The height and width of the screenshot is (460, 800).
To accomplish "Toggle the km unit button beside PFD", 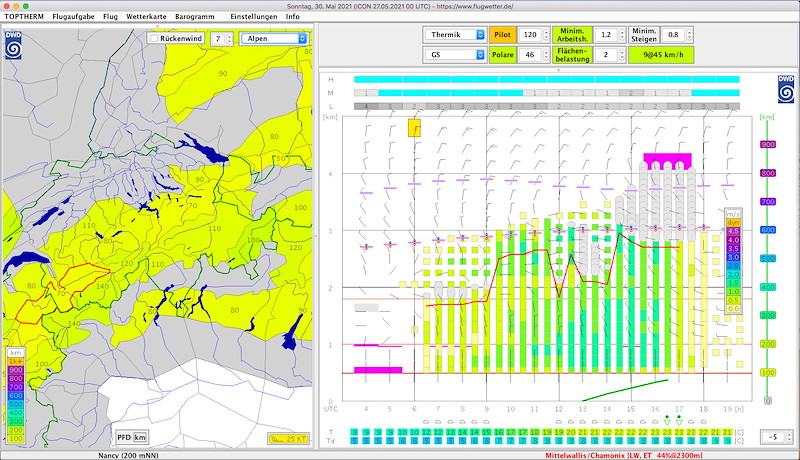I will (x=140, y=438).
